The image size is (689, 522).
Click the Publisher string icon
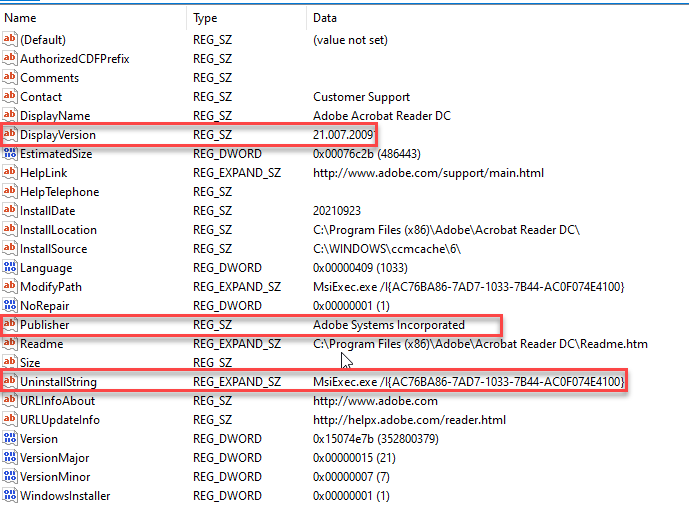pyautogui.click(x=10, y=324)
